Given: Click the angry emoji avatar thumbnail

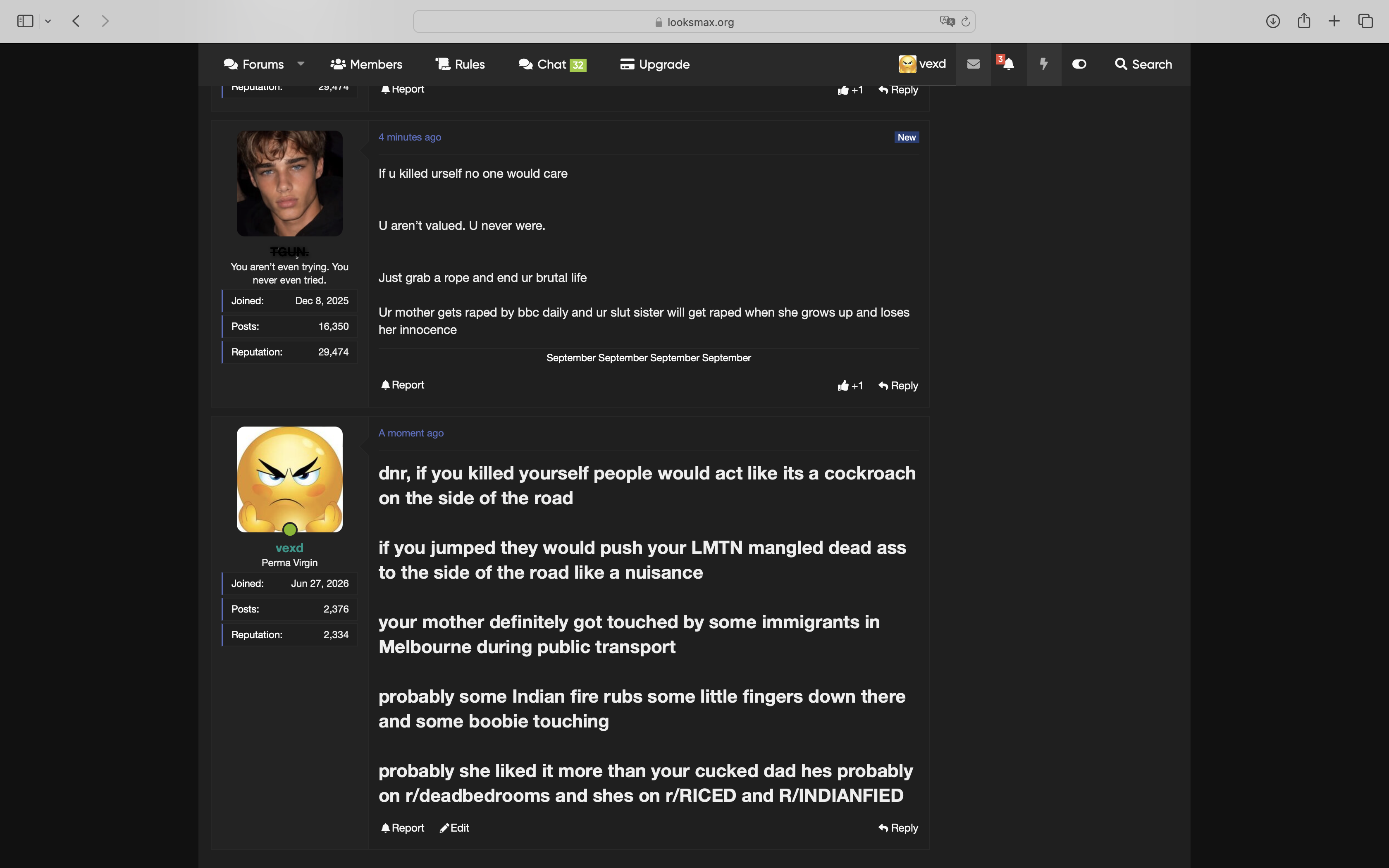Looking at the screenshot, I should coord(289,479).
